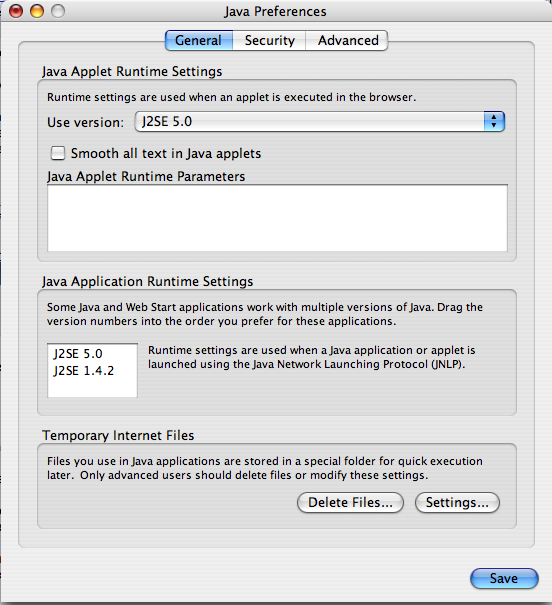
Task: Click the gray zoom window button
Action: click(58, 11)
